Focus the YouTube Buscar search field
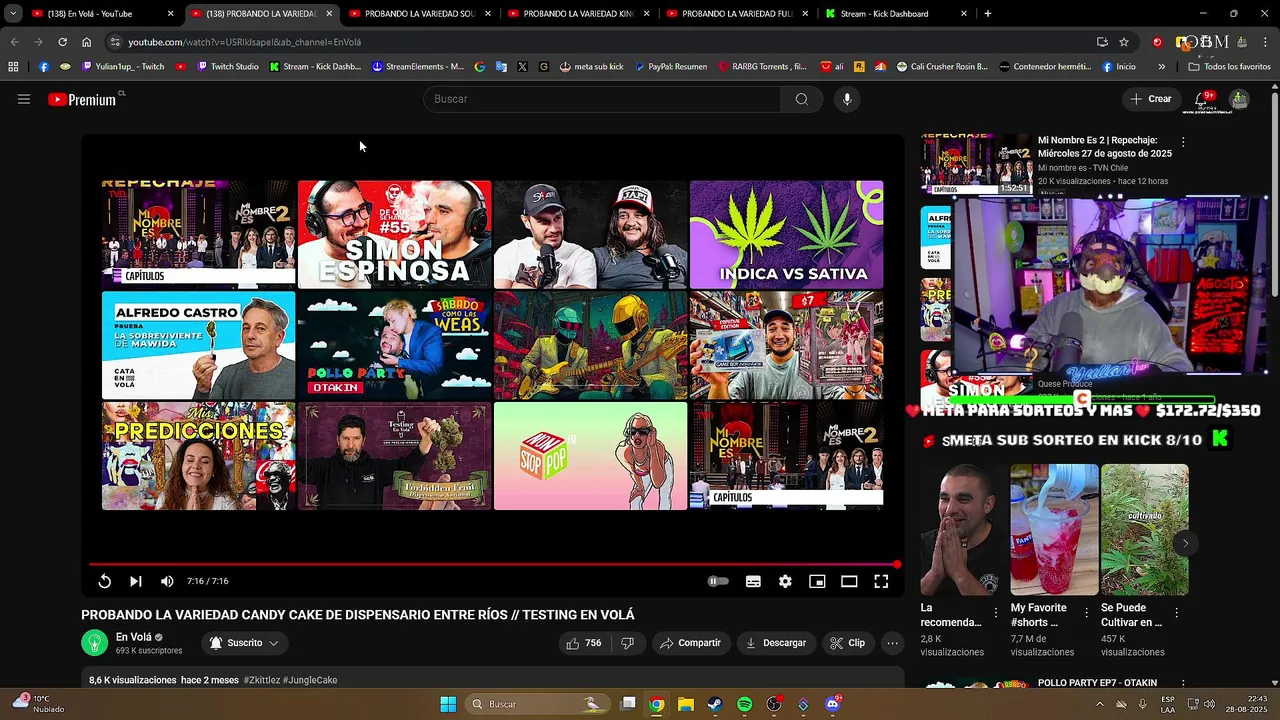The width and height of the screenshot is (1280, 720). (x=602, y=99)
